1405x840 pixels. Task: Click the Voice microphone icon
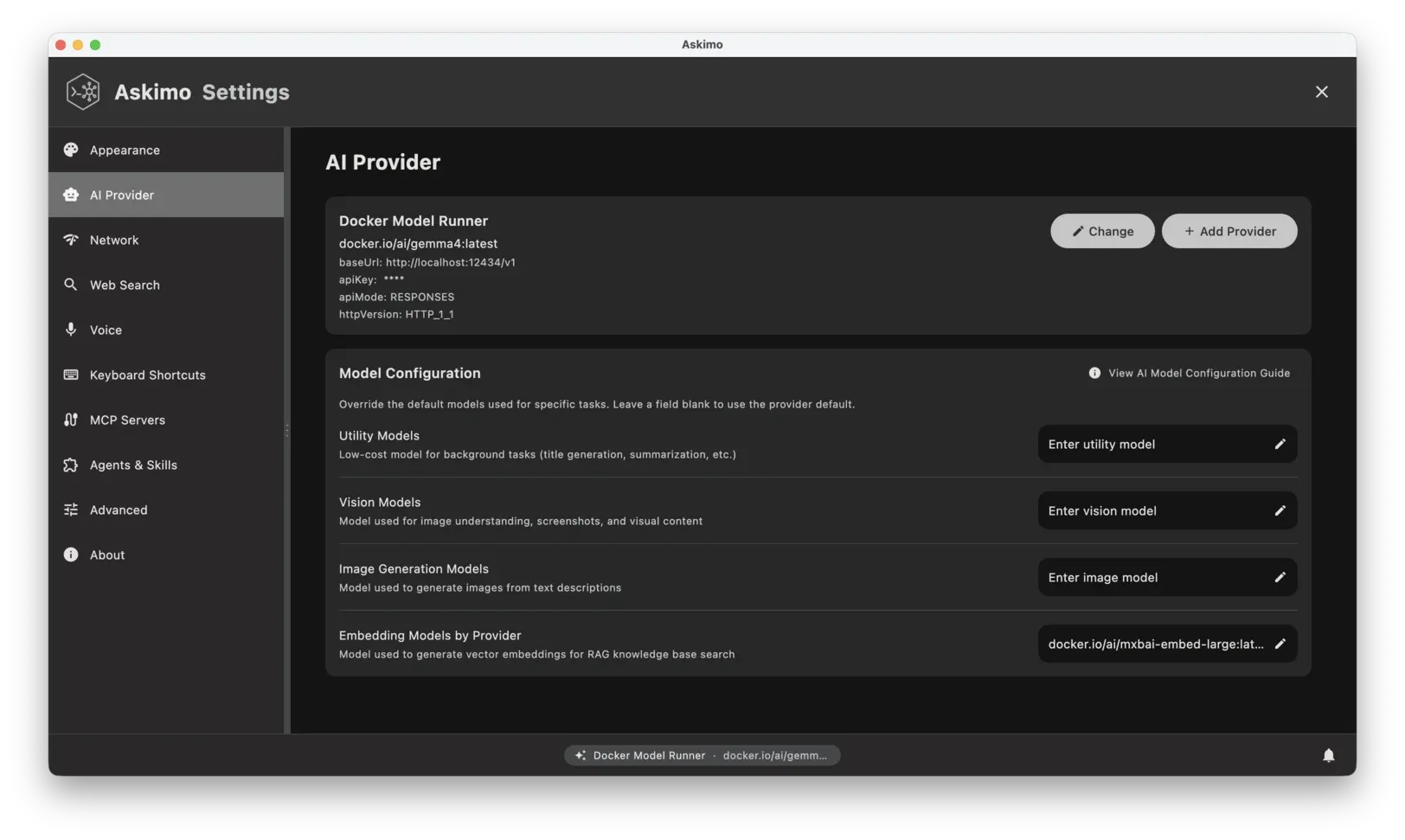point(71,330)
